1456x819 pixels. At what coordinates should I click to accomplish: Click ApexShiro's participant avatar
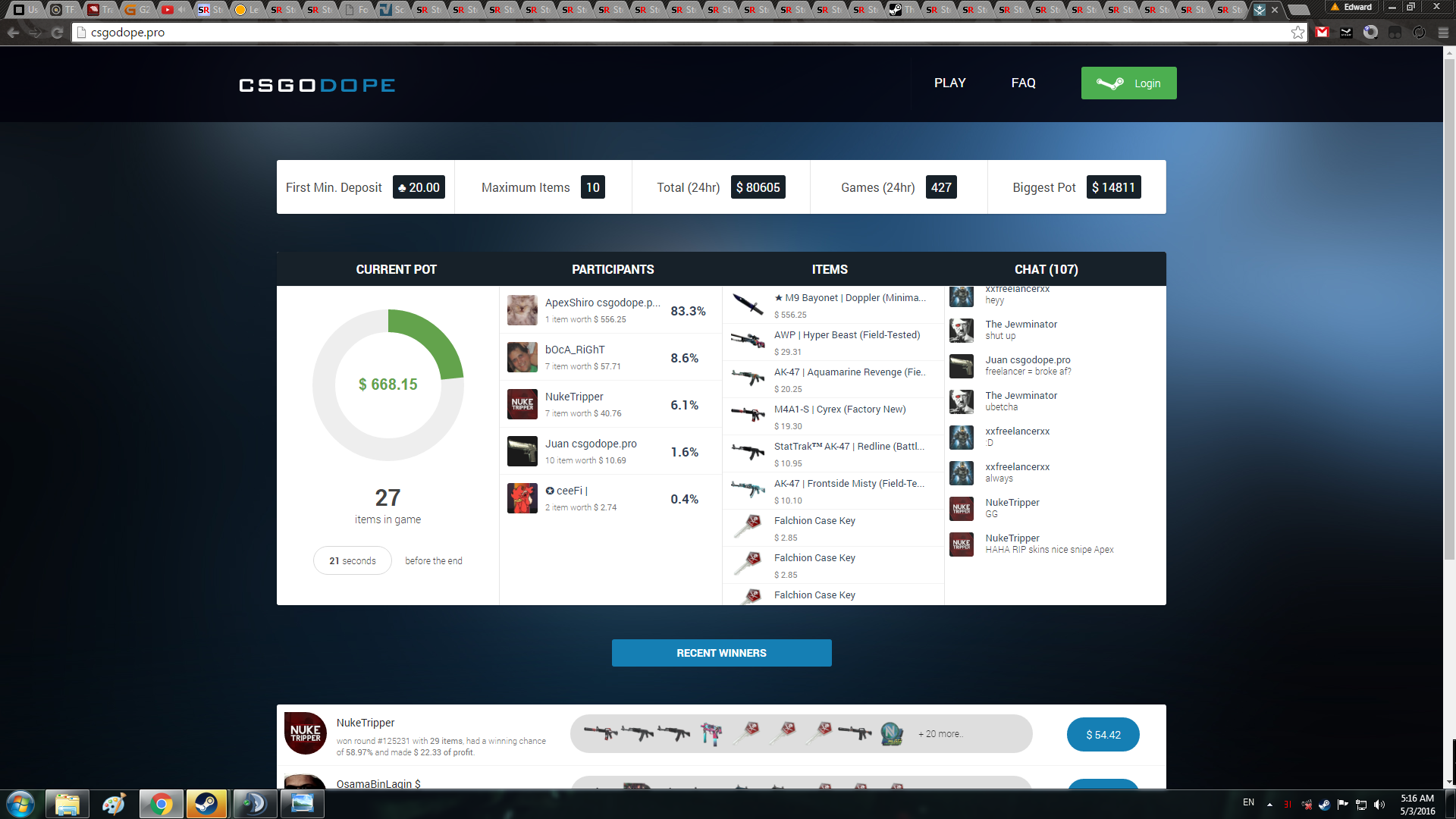[x=522, y=310]
